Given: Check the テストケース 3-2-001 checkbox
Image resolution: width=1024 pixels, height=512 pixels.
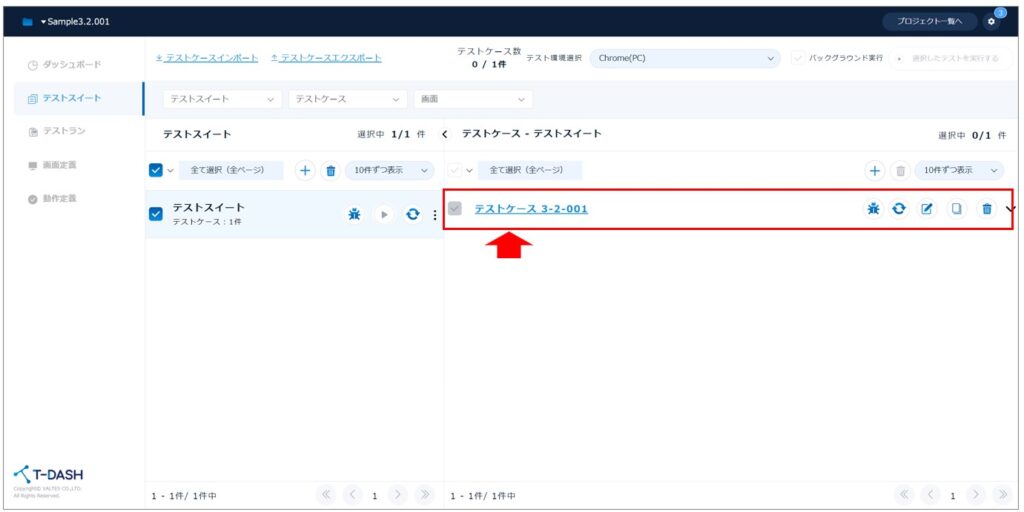Looking at the screenshot, I should 456,209.
